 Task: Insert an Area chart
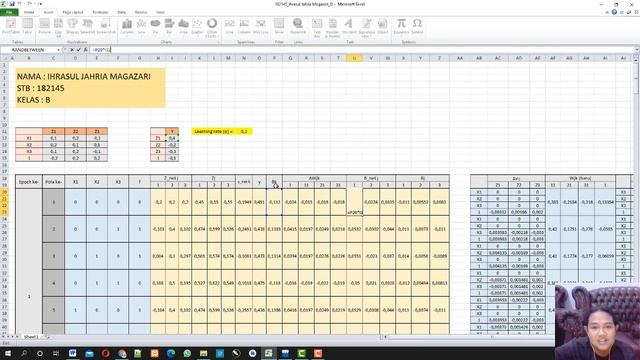(x=183, y=26)
